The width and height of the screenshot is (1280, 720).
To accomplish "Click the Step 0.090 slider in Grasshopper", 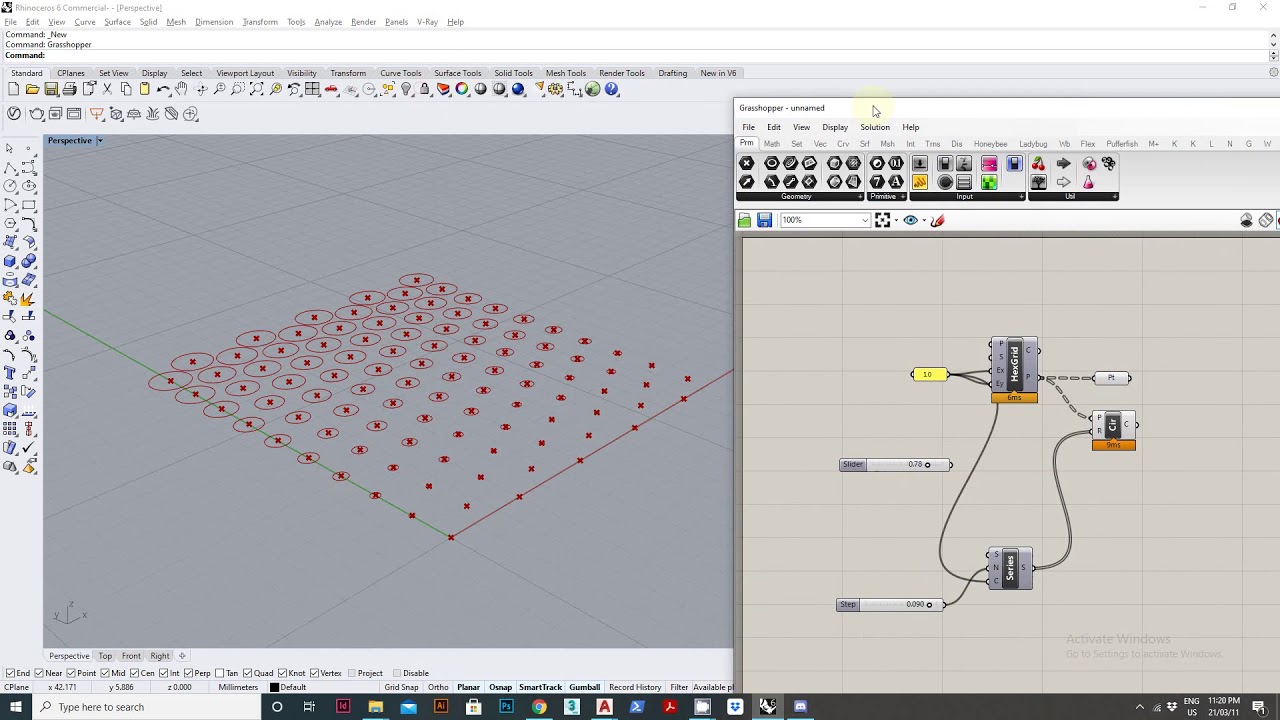I will (x=890, y=604).
